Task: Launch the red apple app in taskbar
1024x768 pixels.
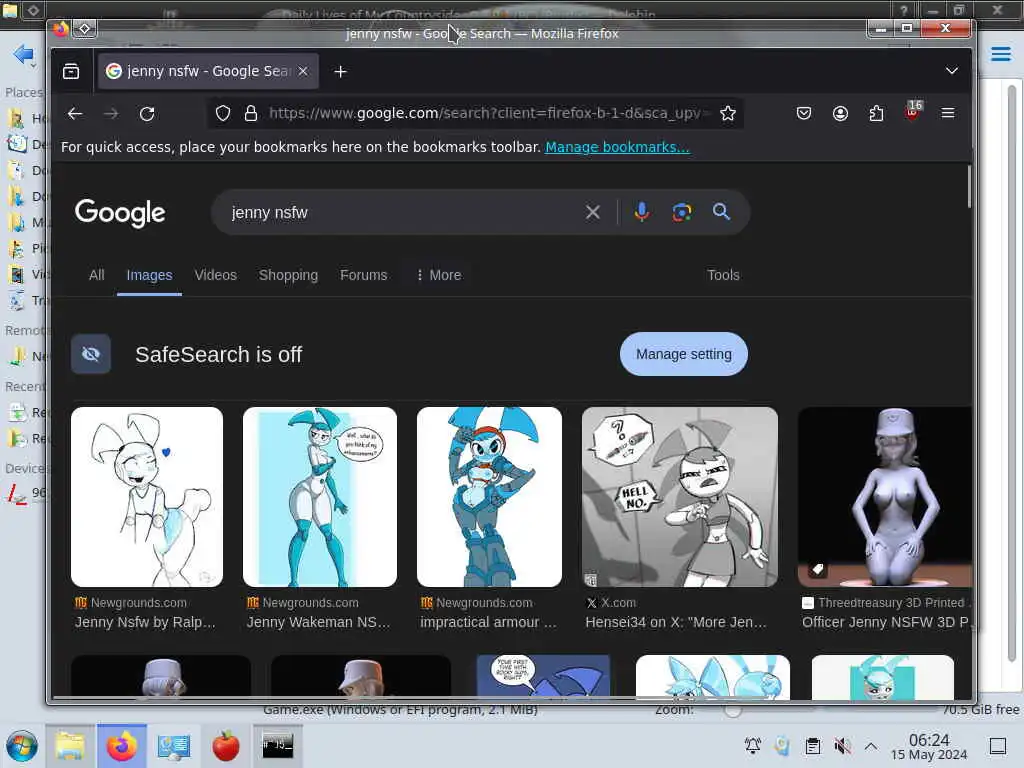Action: [x=226, y=746]
